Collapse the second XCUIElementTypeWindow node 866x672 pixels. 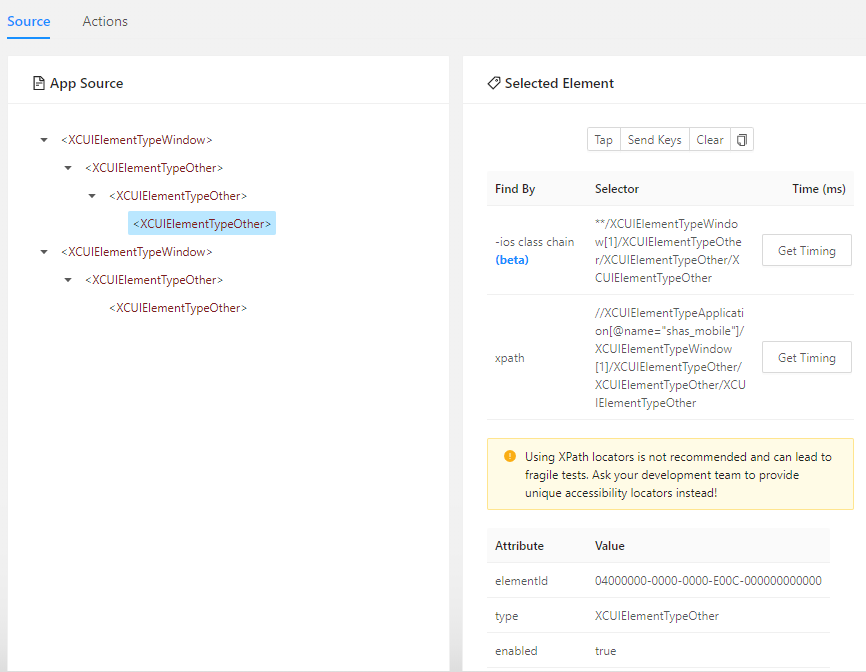tap(44, 252)
